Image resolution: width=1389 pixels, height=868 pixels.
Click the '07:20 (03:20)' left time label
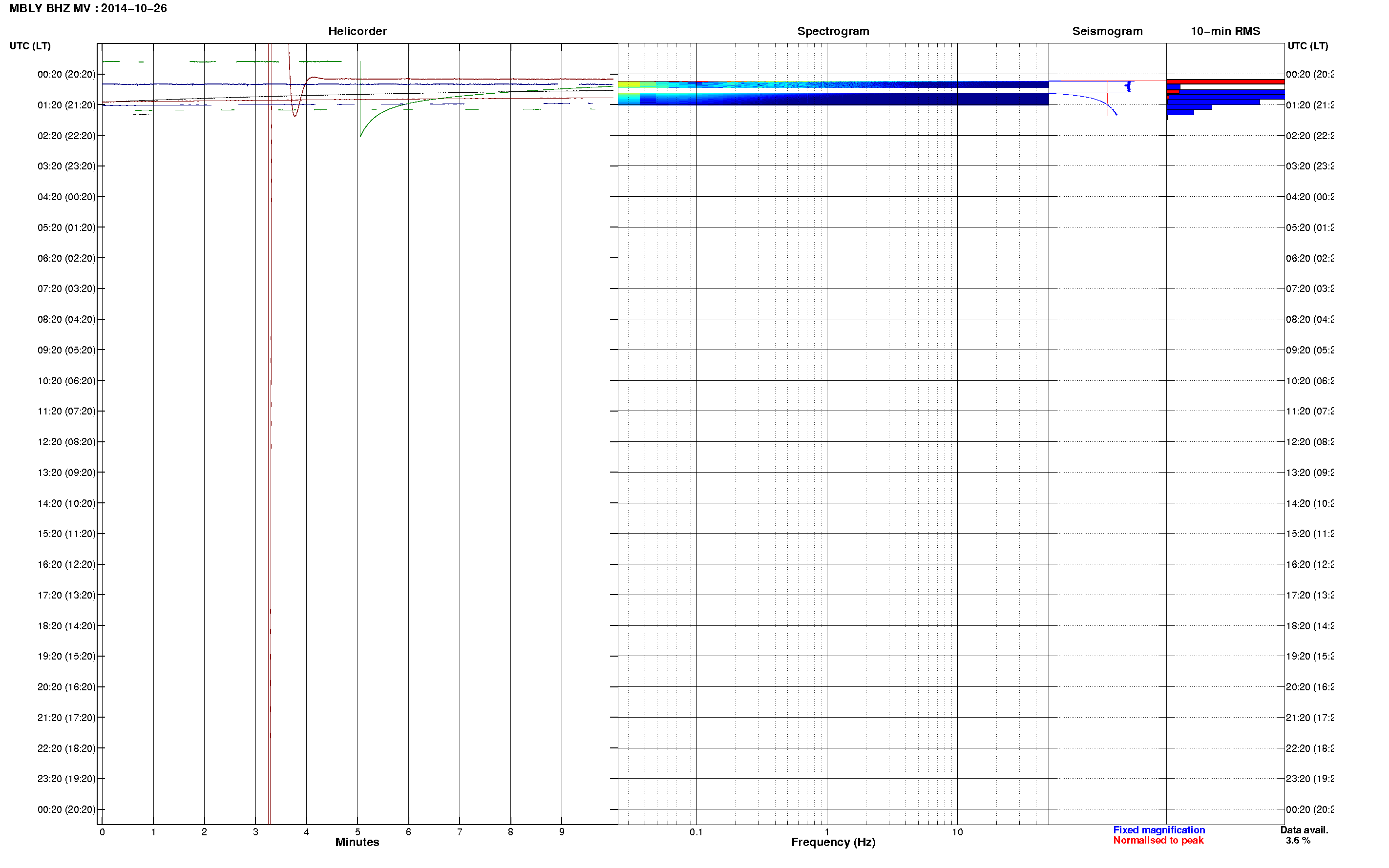[x=66, y=289]
